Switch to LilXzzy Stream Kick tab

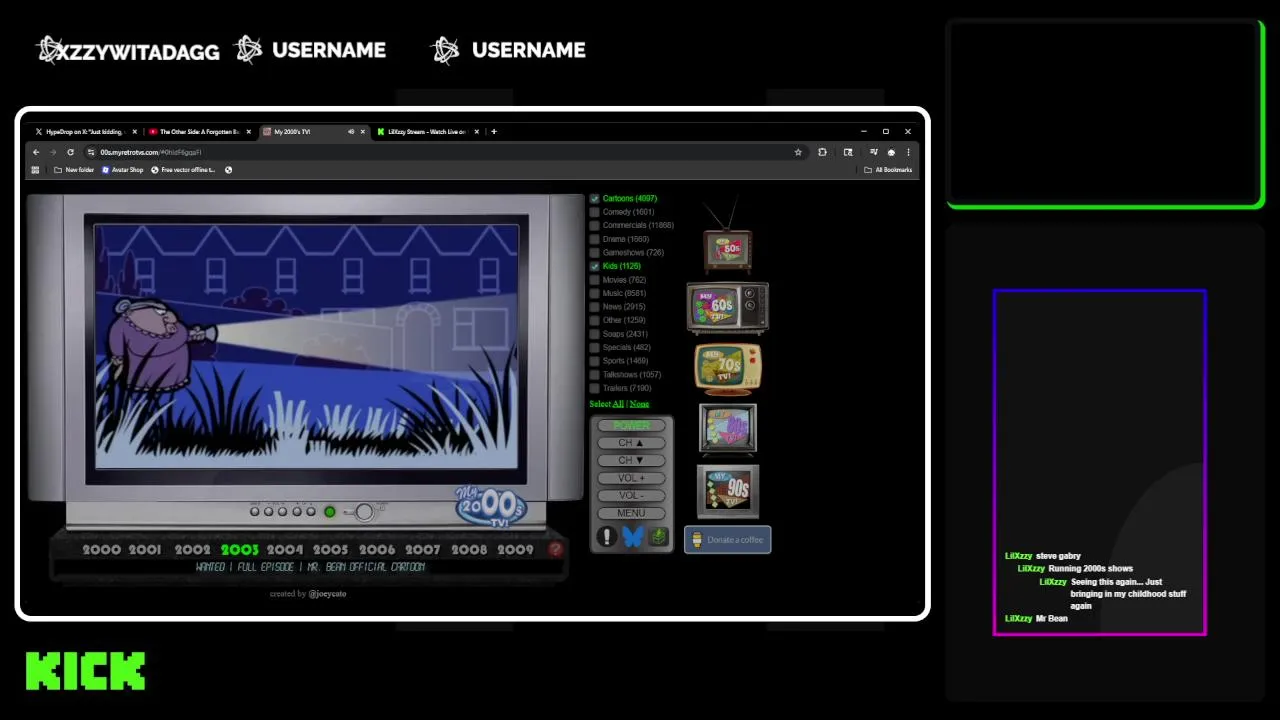[x=429, y=132]
